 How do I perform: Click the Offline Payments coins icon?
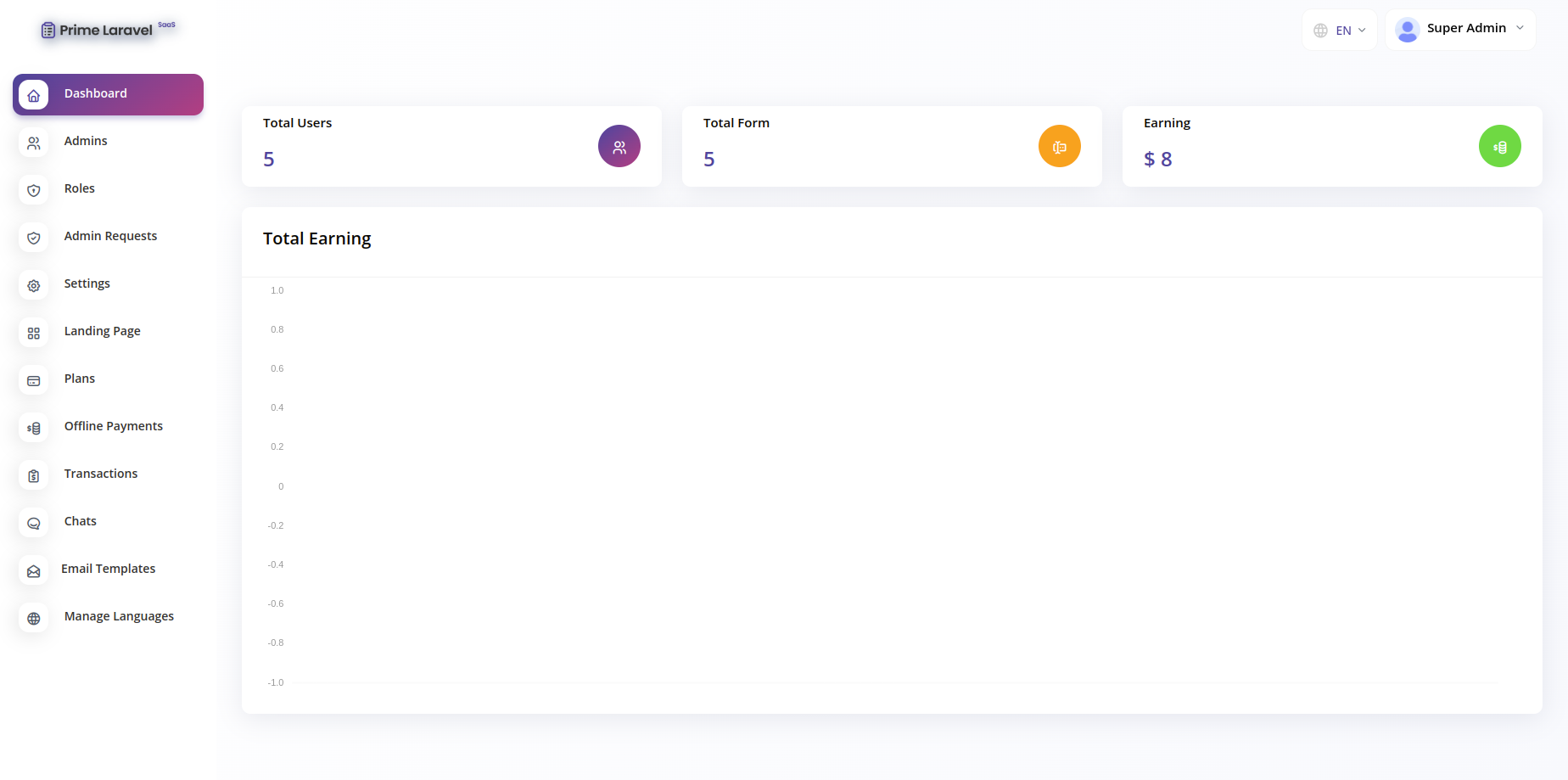pos(33,429)
